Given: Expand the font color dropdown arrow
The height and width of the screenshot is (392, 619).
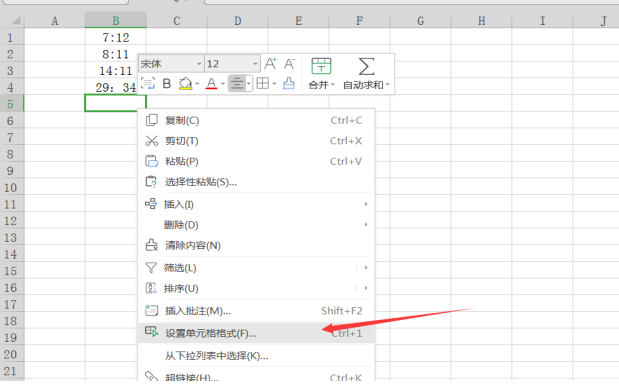Looking at the screenshot, I should point(223,84).
